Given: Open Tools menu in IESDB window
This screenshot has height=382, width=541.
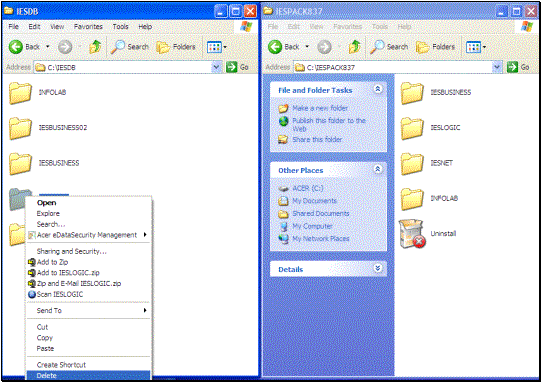Looking at the screenshot, I should 120,27.
